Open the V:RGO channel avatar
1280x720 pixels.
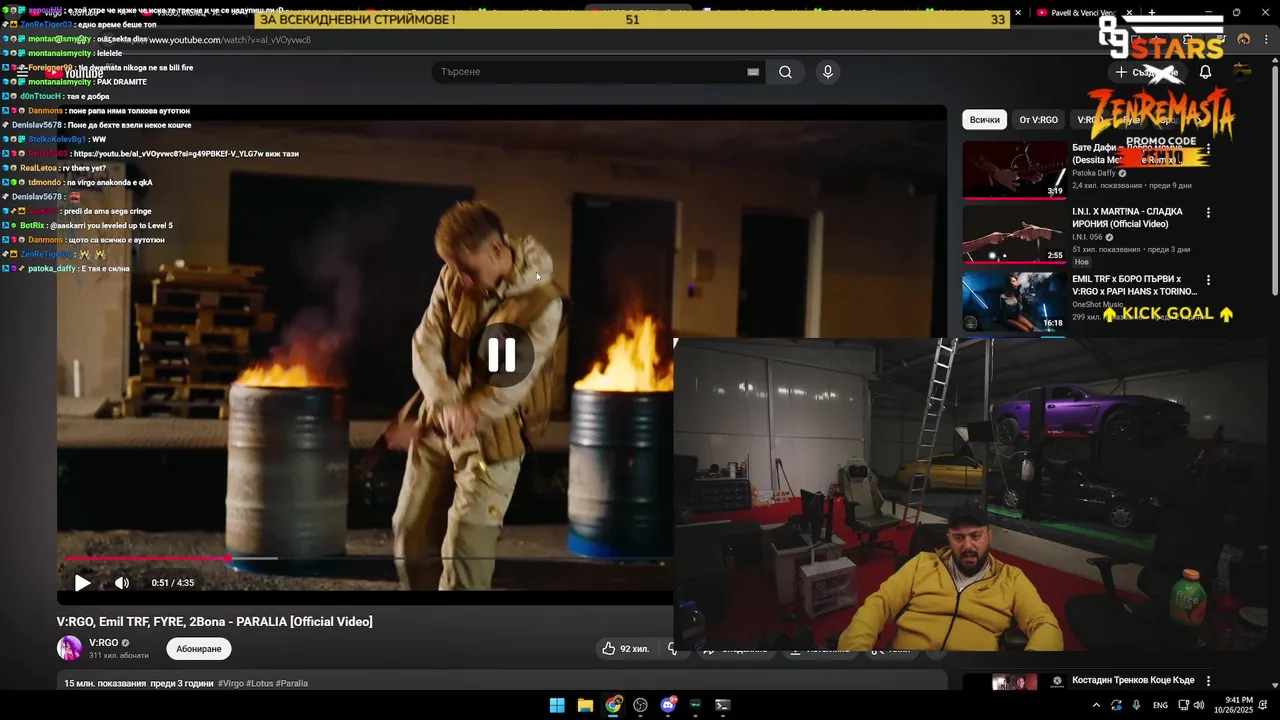(69, 648)
